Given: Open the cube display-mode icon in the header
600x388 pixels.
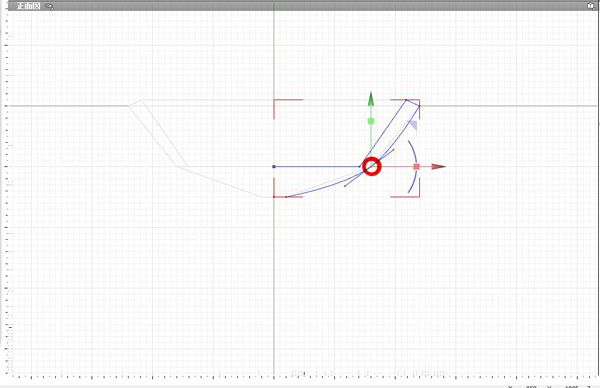Looking at the screenshot, I should point(591,6).
